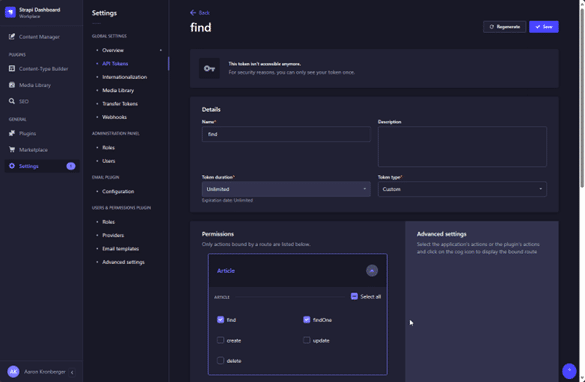Click the Article accordion title

click(226, 270)
